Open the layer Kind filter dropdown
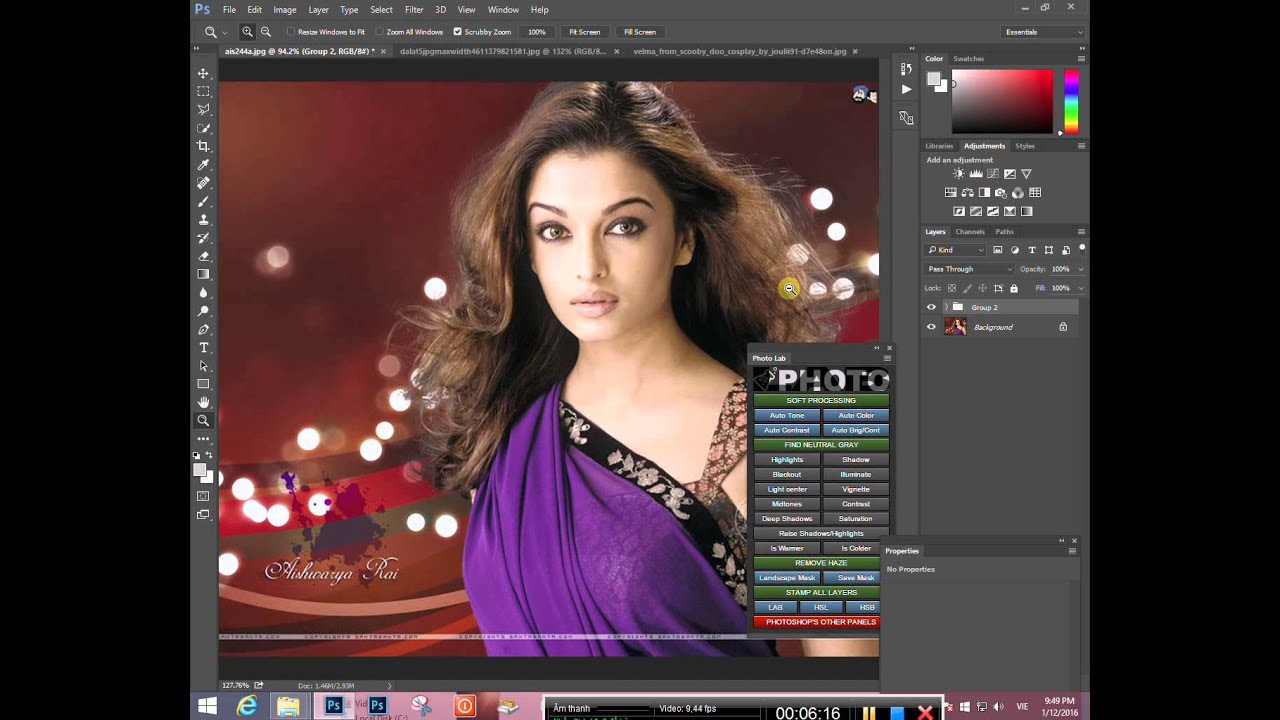Image resolution: width=1280 pixels, height=720 pixels. (956, 250)
